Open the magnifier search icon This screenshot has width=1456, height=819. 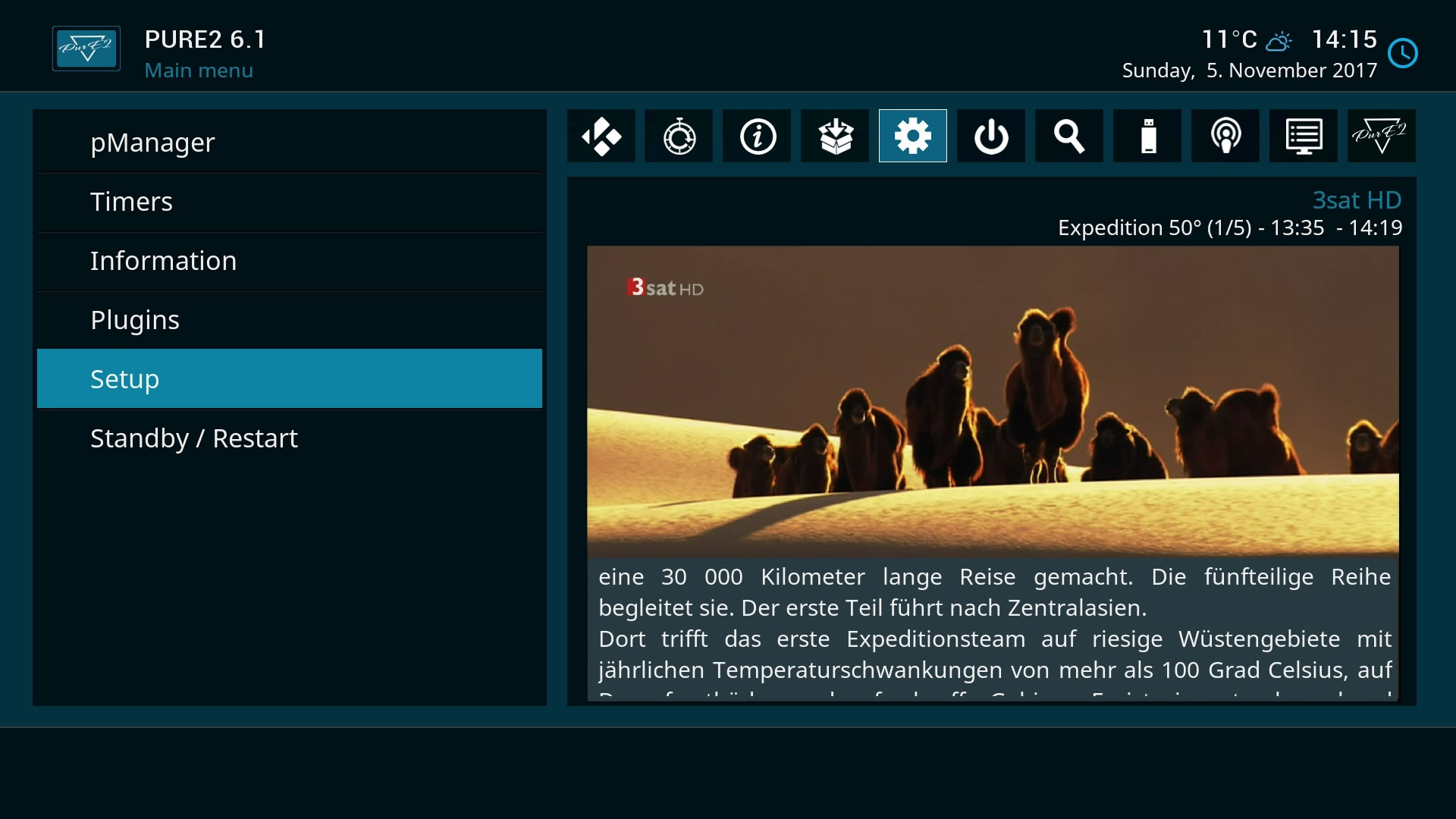[1069, 136]
